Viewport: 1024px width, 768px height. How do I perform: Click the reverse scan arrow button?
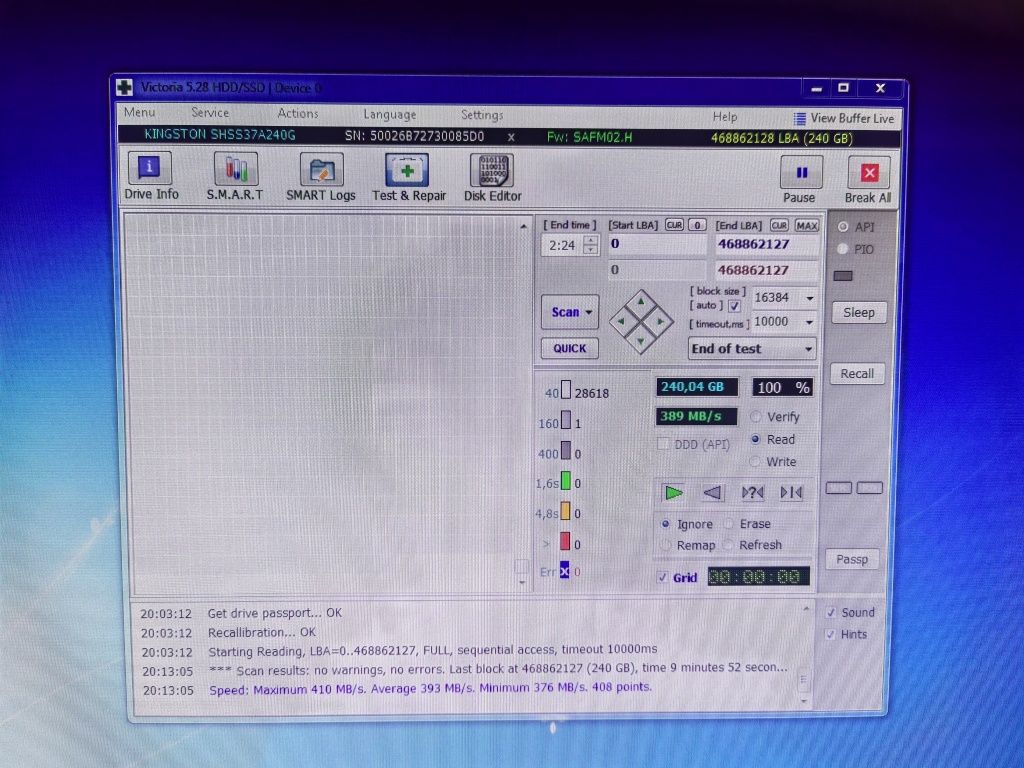[x=712, y=492]
